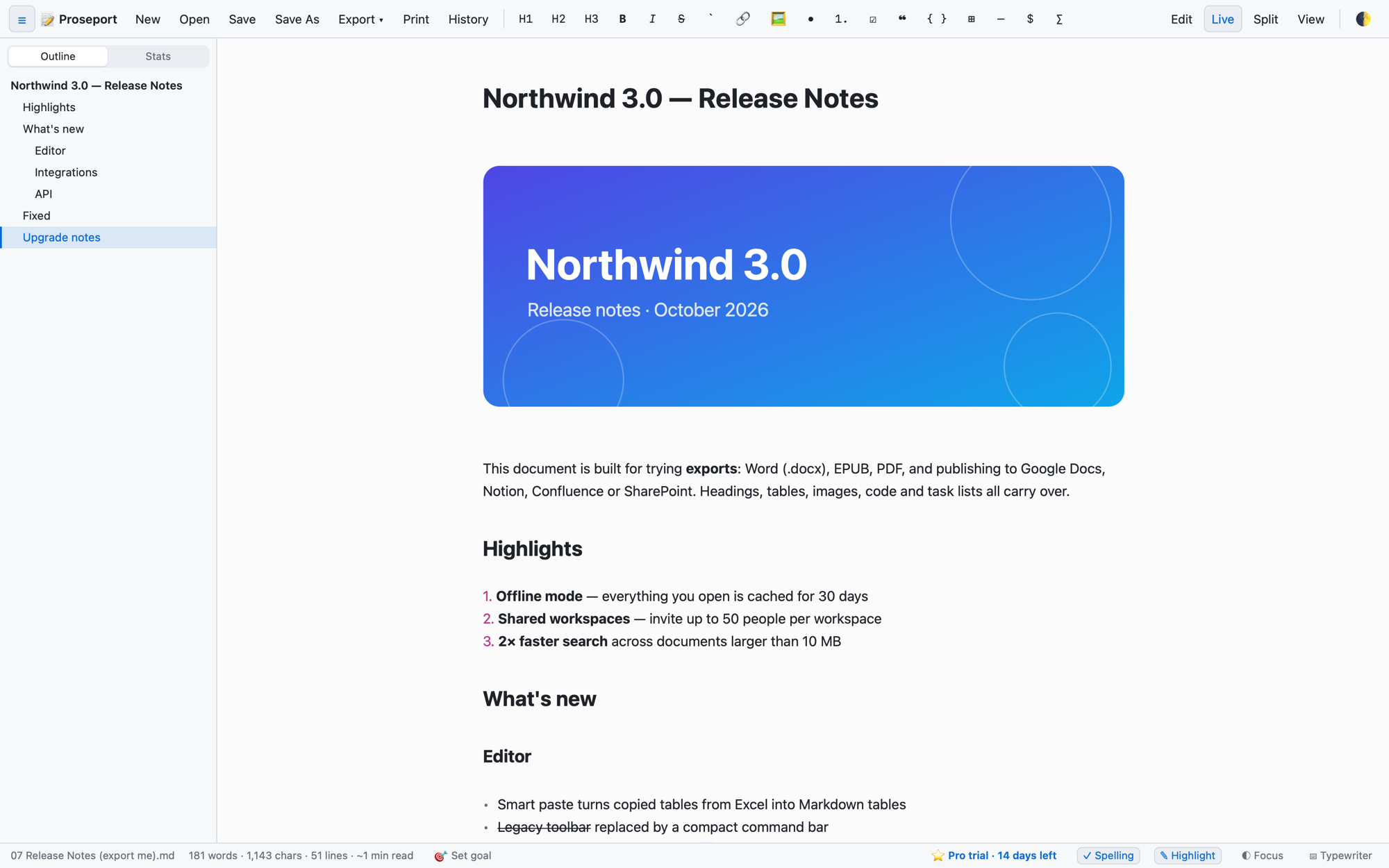The image size is (1389, 868).
Task: Enable Focus mode
Action: [1263, 856]
